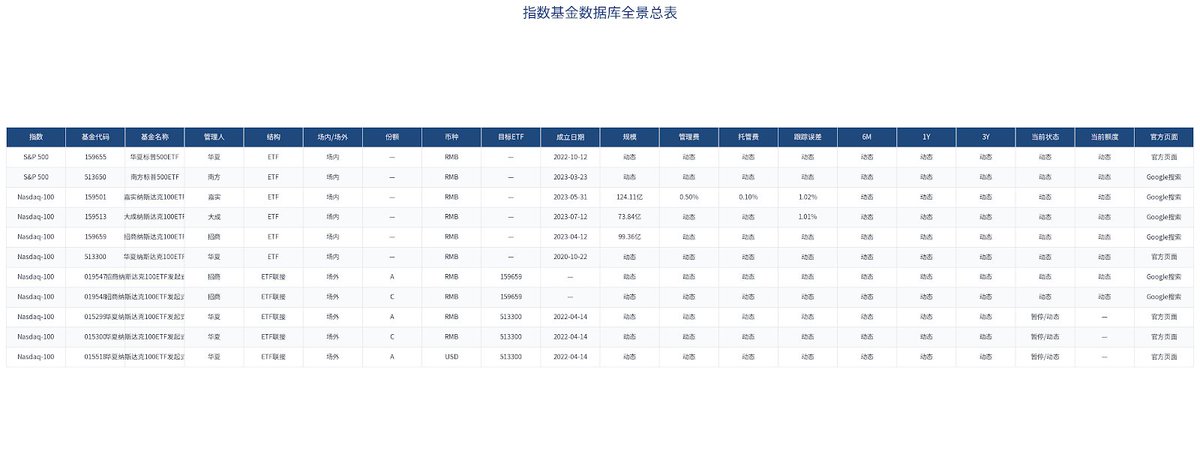This screenshot has width=1200, height=470.
Task: Click the 规模 column header
Action: pos(630,137)
